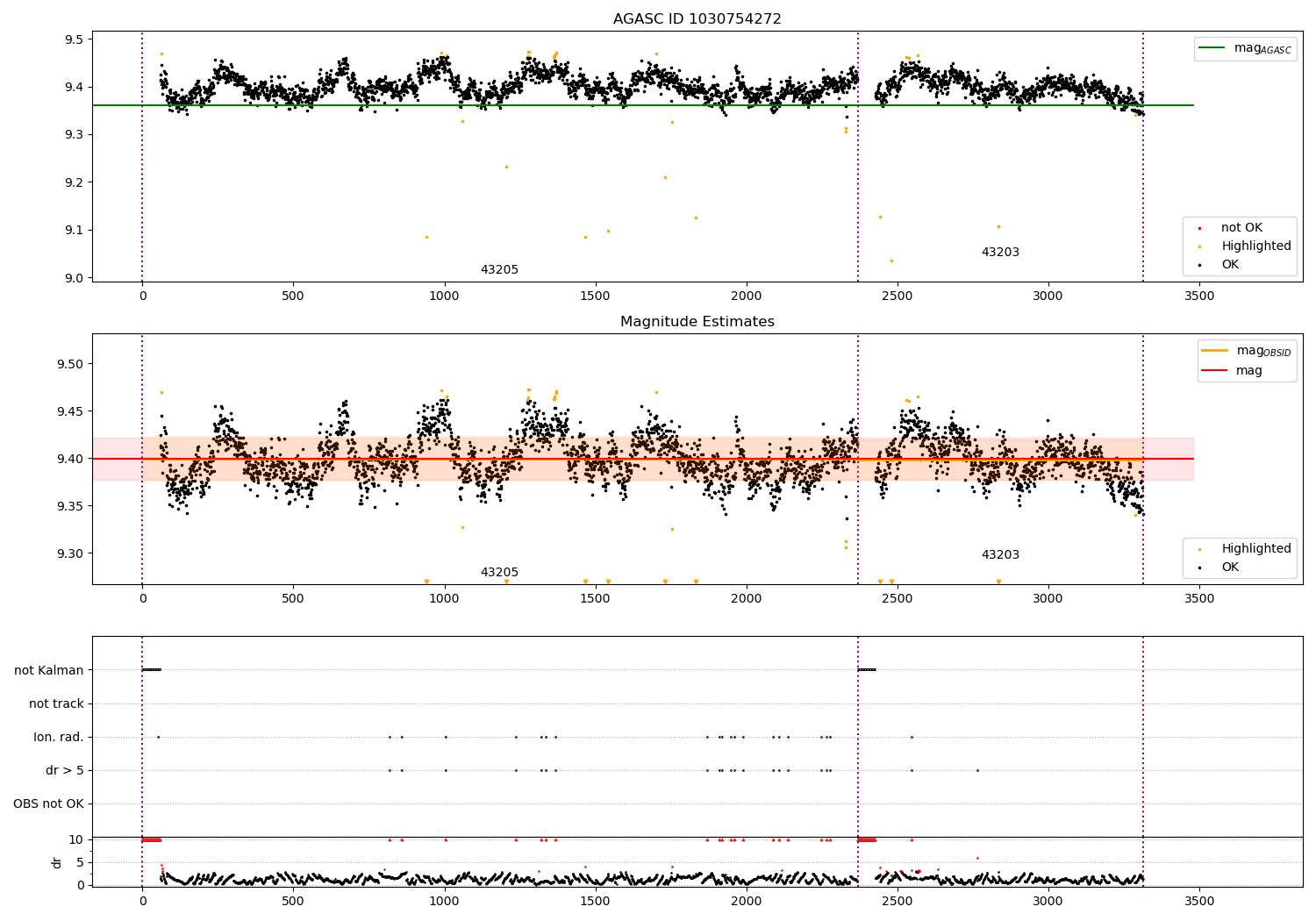
Task: Click the 'Magnitude Estimates' subplot title
Action: pyautogui.click(x=697, y=322)
